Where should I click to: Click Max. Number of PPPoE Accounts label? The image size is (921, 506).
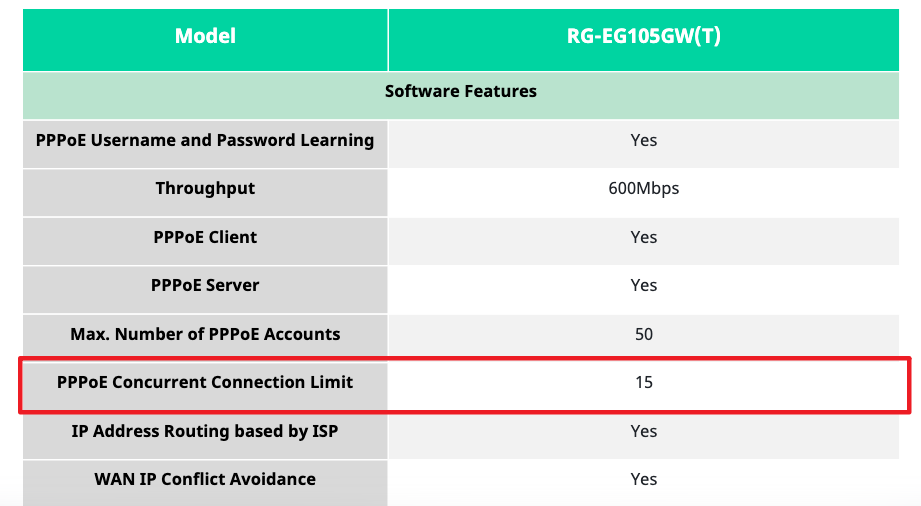pos(205,334)
